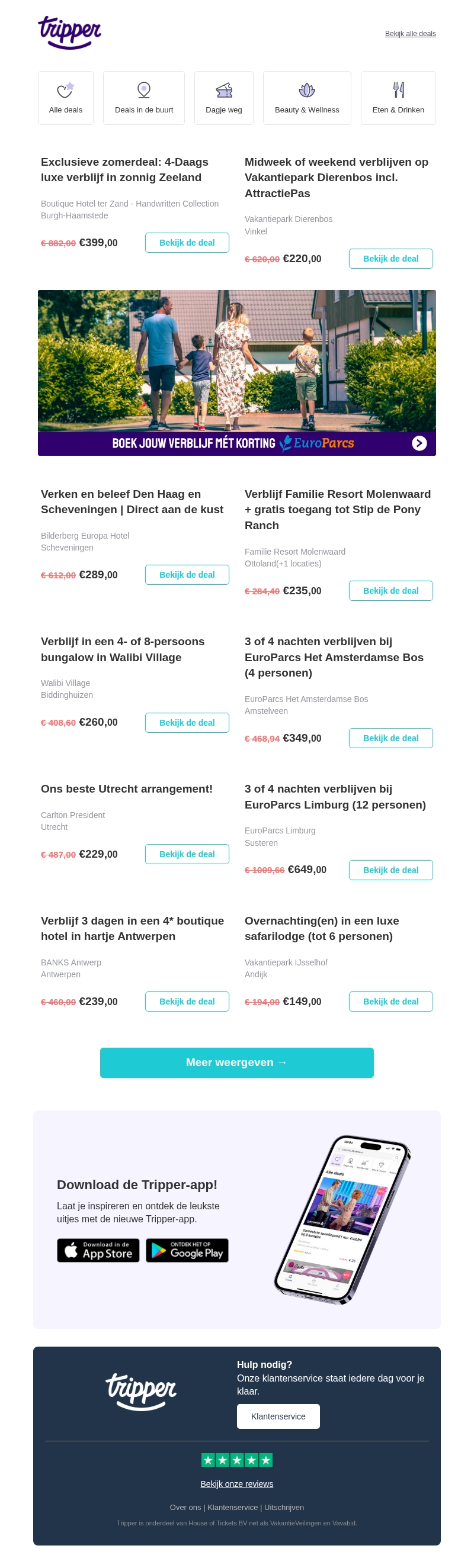Viewport: 474px width, 1568px height.
Task: Click the white Tripper footer logo
Action: [141, 1391]
